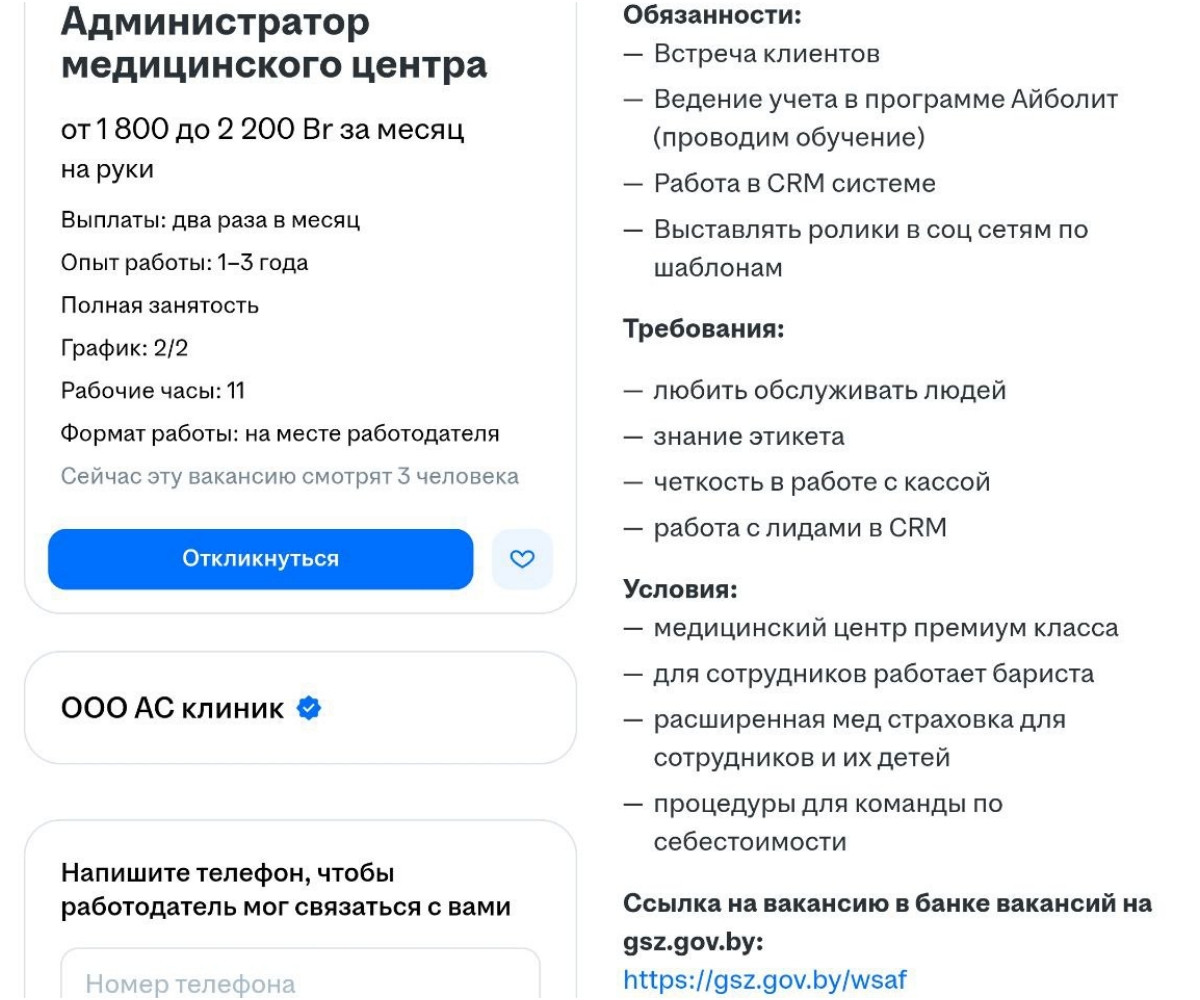This screenshot has width=1200, height=1000.
Task: Click the График: 2/2 line
Action: [x=118, y=349]
